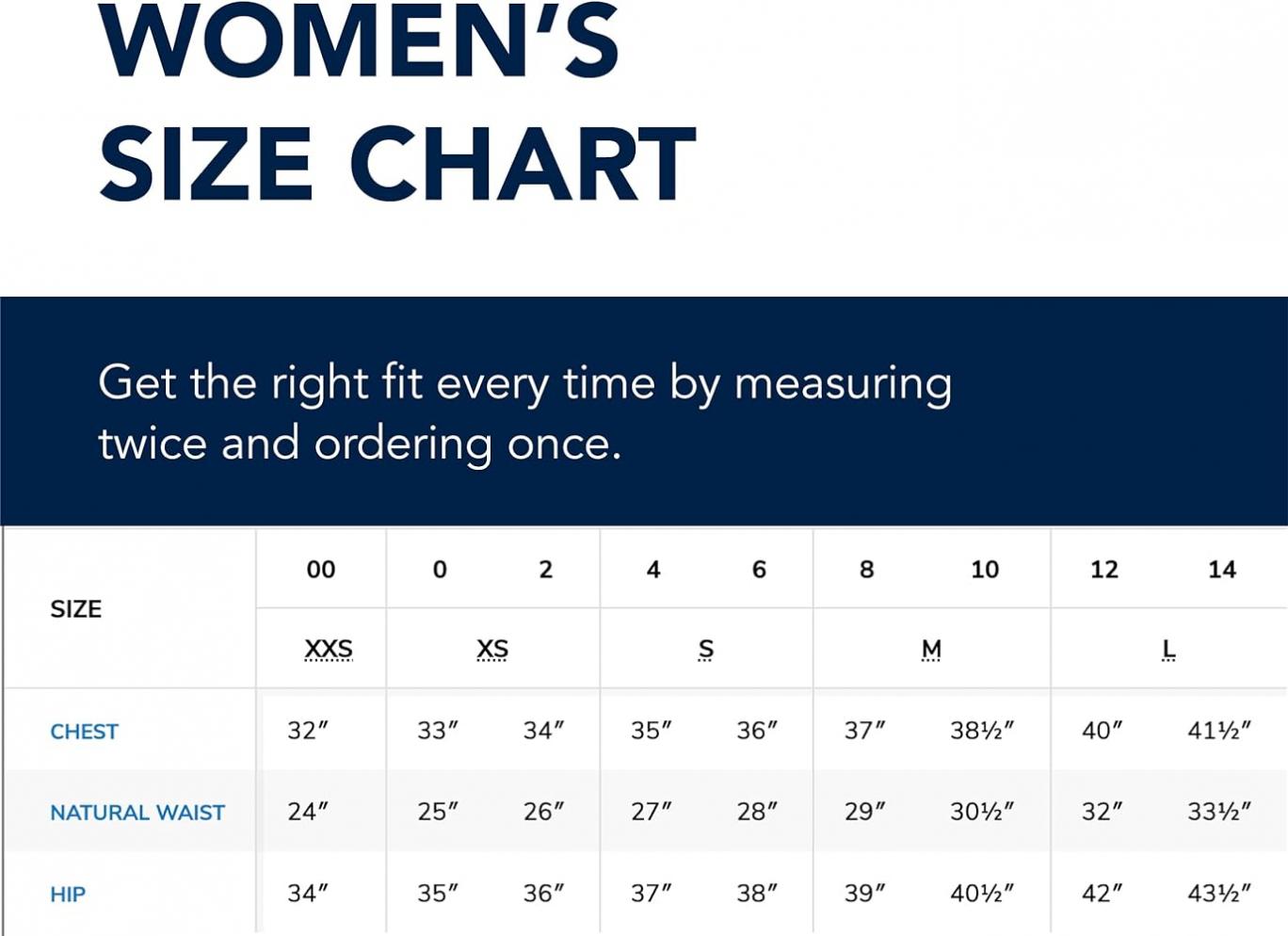
Task: Select the size 00 column header
Action: pos(321,570)
